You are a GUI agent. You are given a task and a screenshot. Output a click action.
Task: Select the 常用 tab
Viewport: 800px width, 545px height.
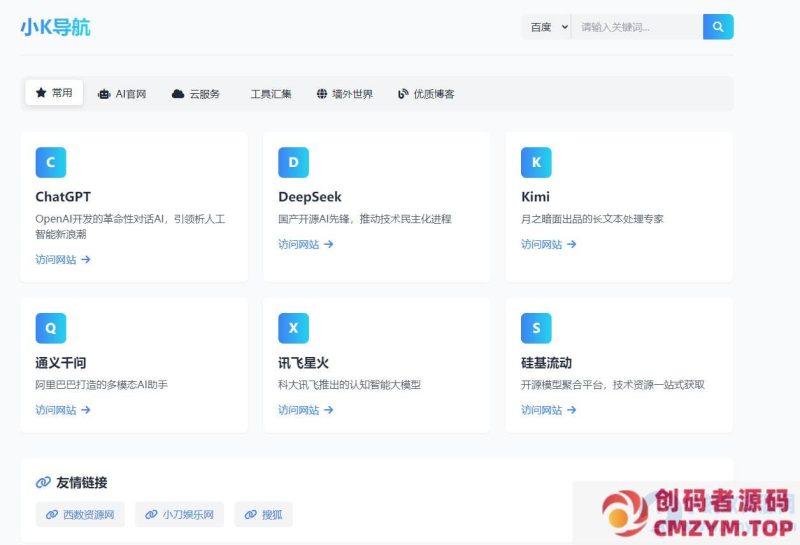[x=54, y=92]
